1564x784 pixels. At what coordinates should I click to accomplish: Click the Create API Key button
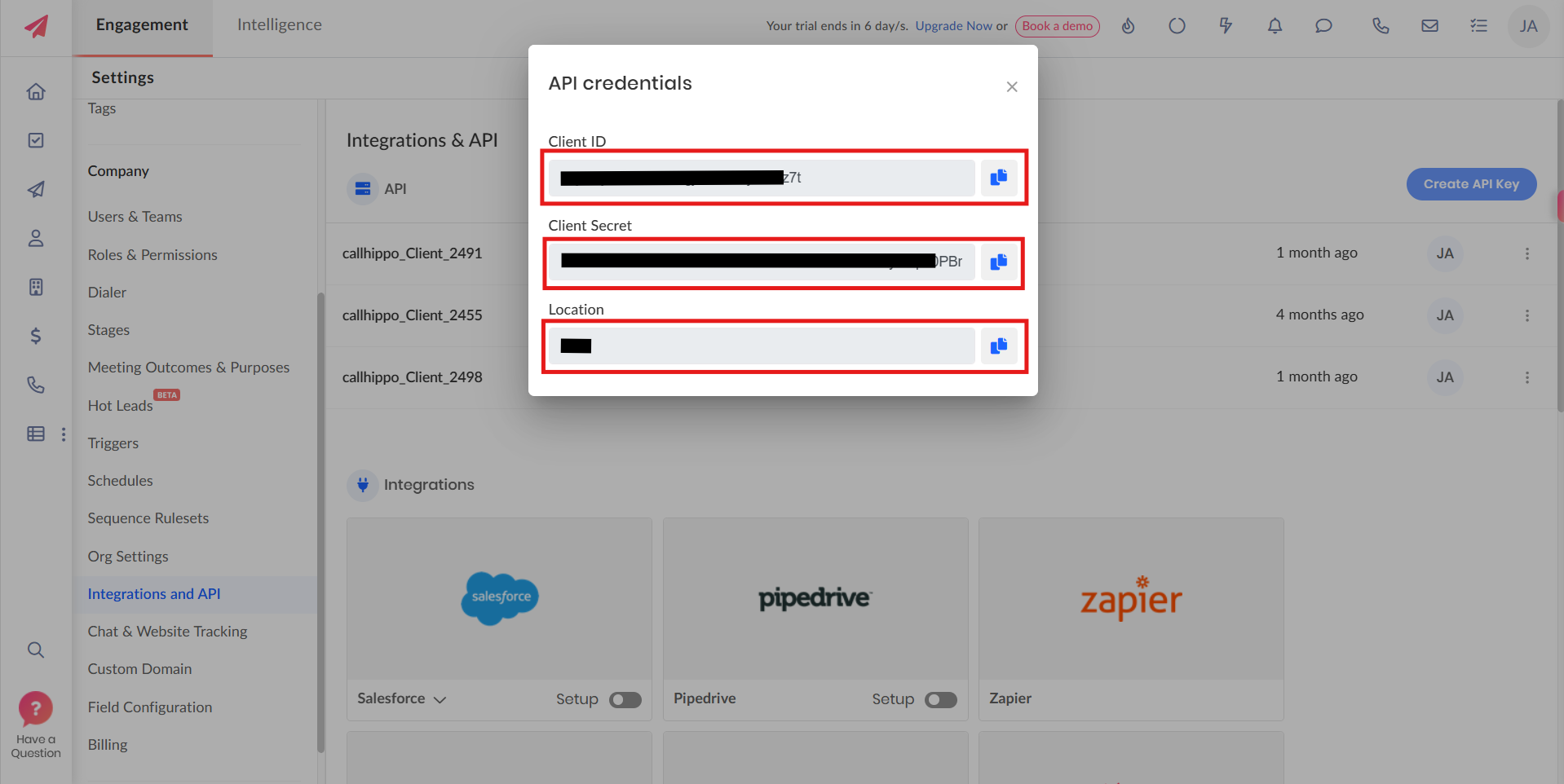1471,184
